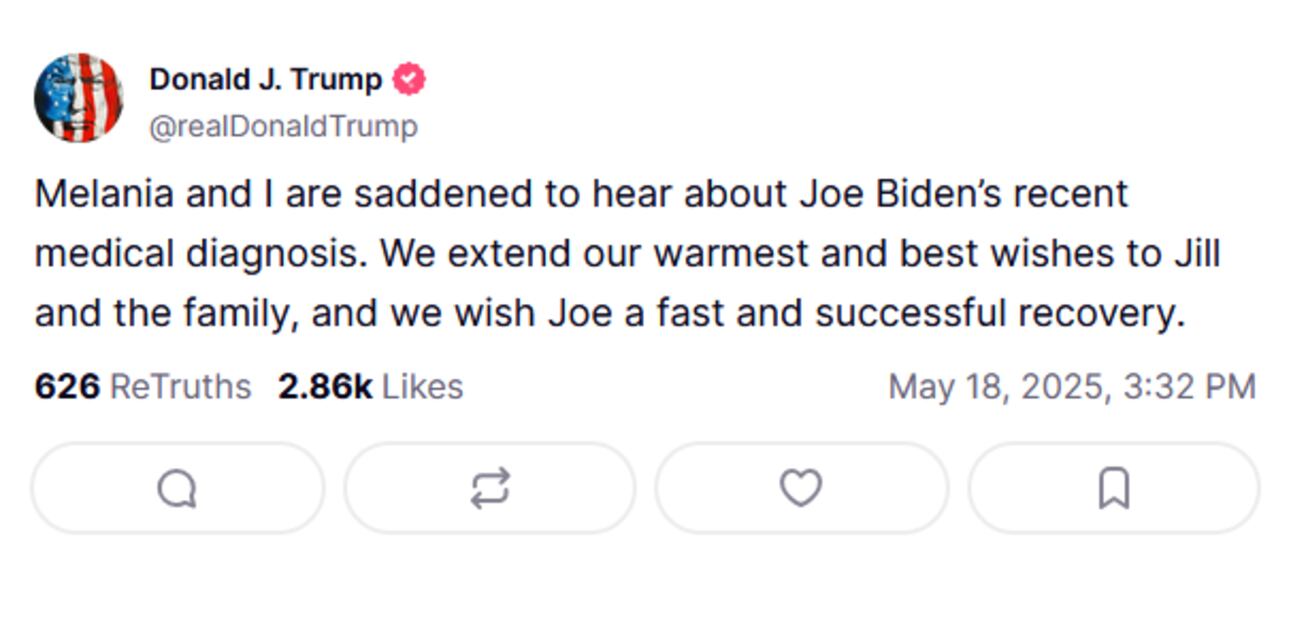Open the flag-themed profile avatar
This screenshot has width=1291, height=620.
(78, 98)
